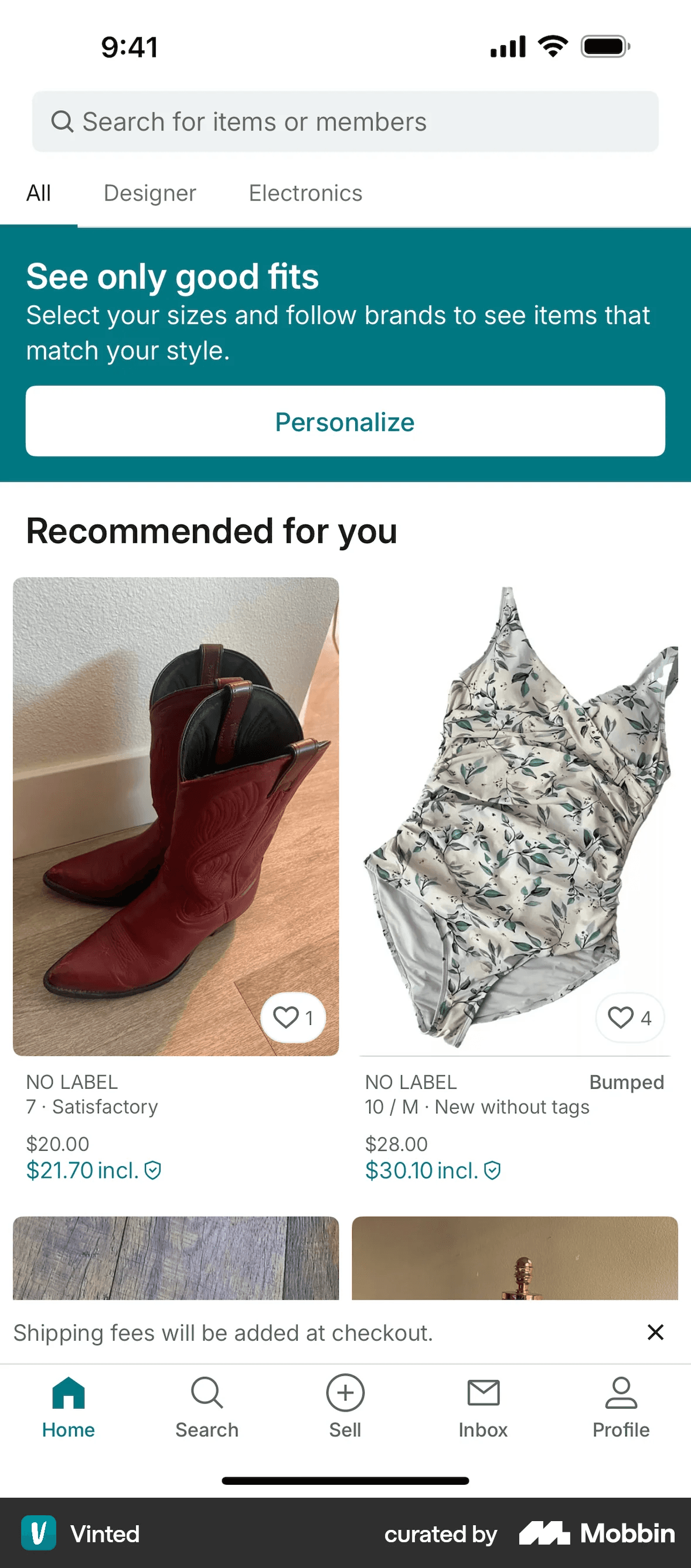Viewport: 691px width, 1568px height.
Task: Dismiss the shipping fees notice
Action: (656, 1332)
